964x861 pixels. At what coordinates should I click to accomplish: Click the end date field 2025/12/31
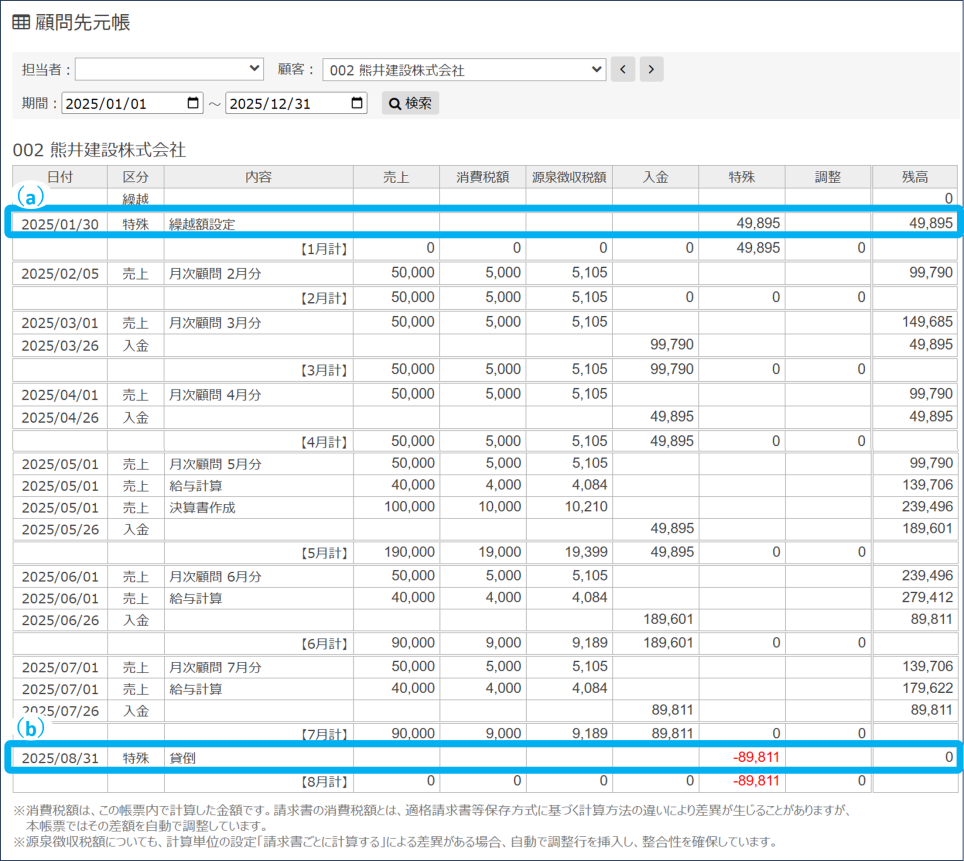pos(286,103)
